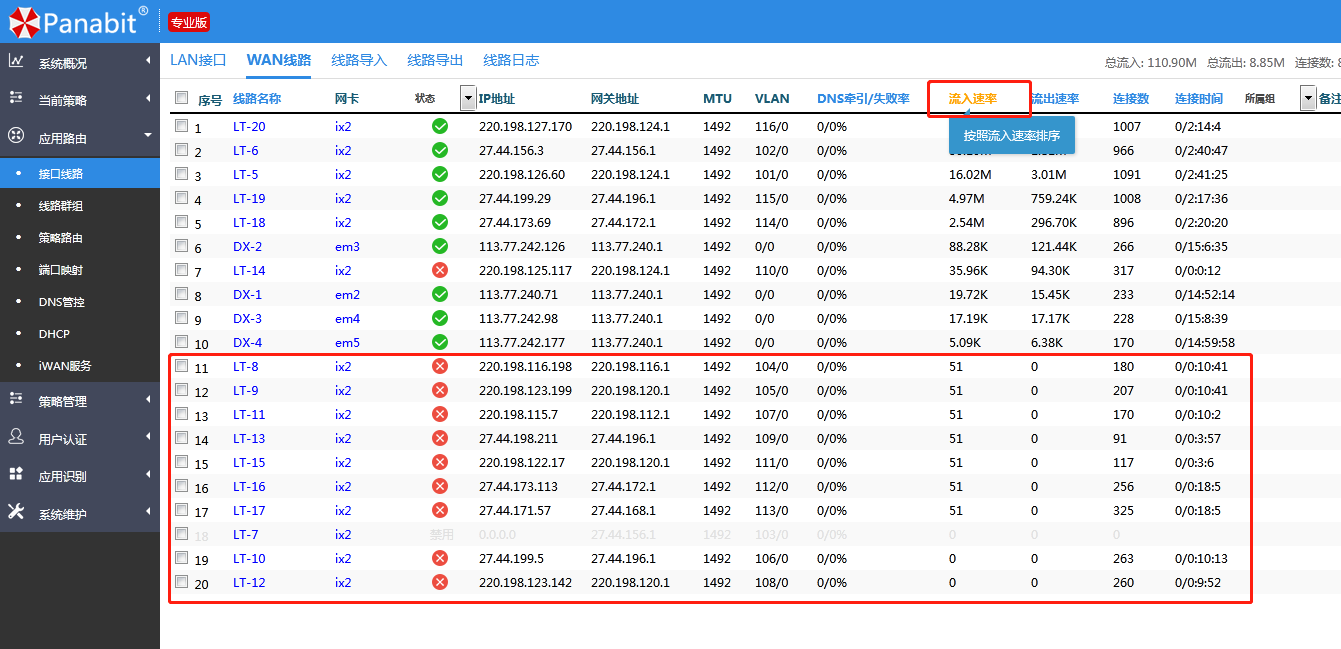Sort by the 流入速率 column header

point(973,99)
